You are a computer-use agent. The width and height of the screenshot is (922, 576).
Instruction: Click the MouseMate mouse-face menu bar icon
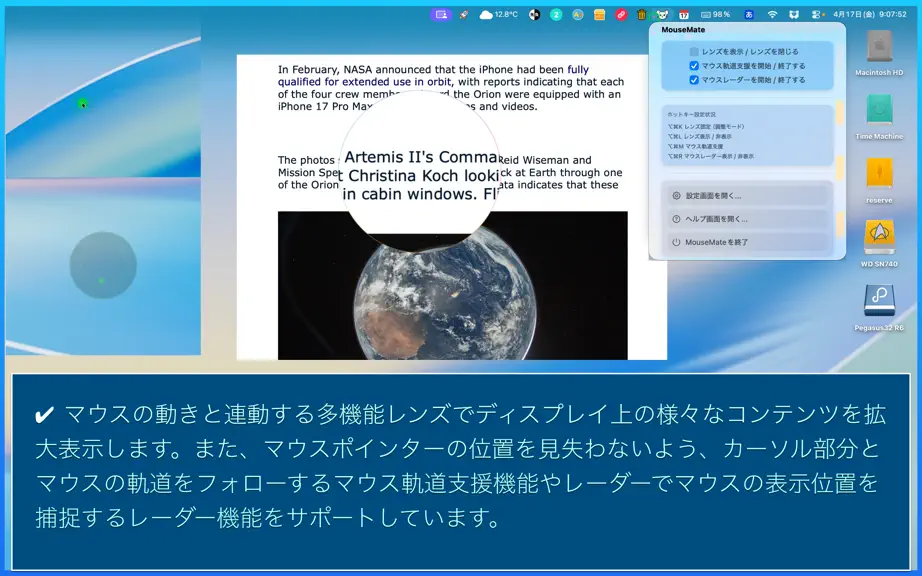pos(663,15)
